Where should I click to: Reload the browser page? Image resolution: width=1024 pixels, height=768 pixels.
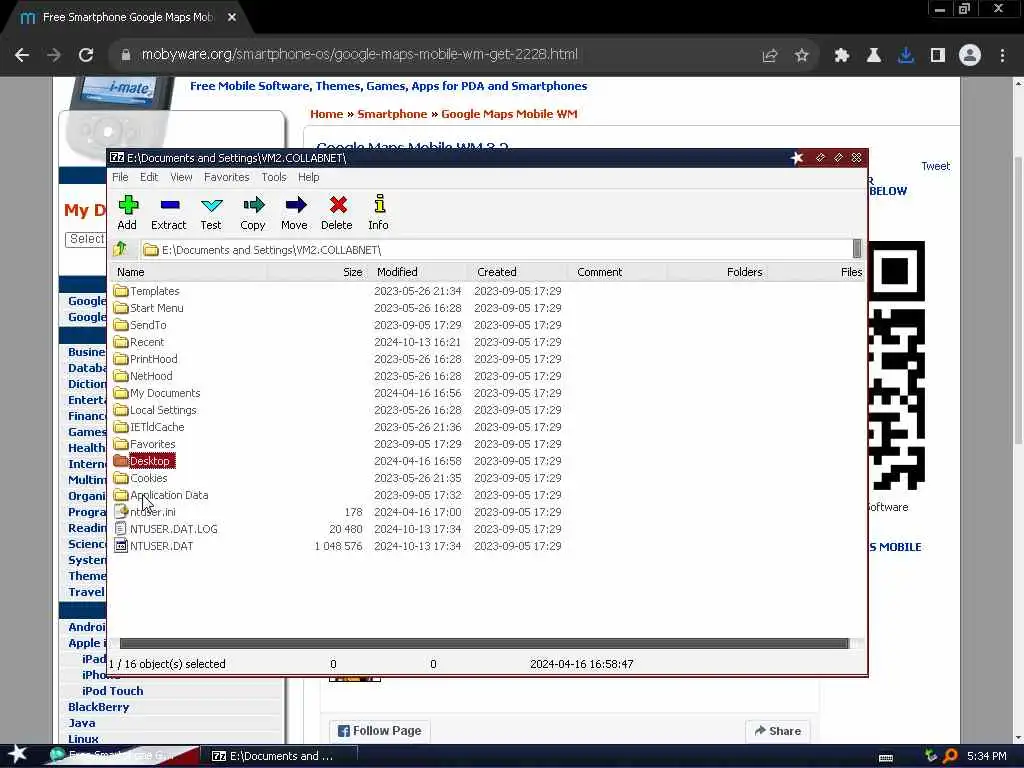(86, 55)
